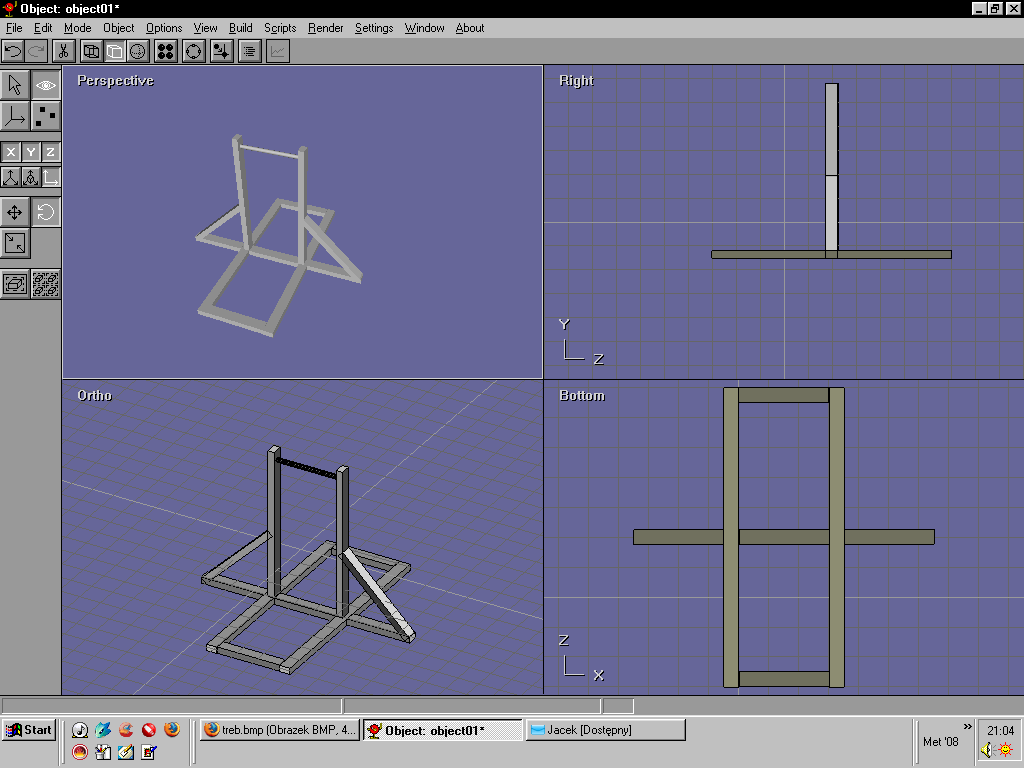Click the Windows Start button
The width and height of the screenshot is (1024, 768).
point(28,730)
